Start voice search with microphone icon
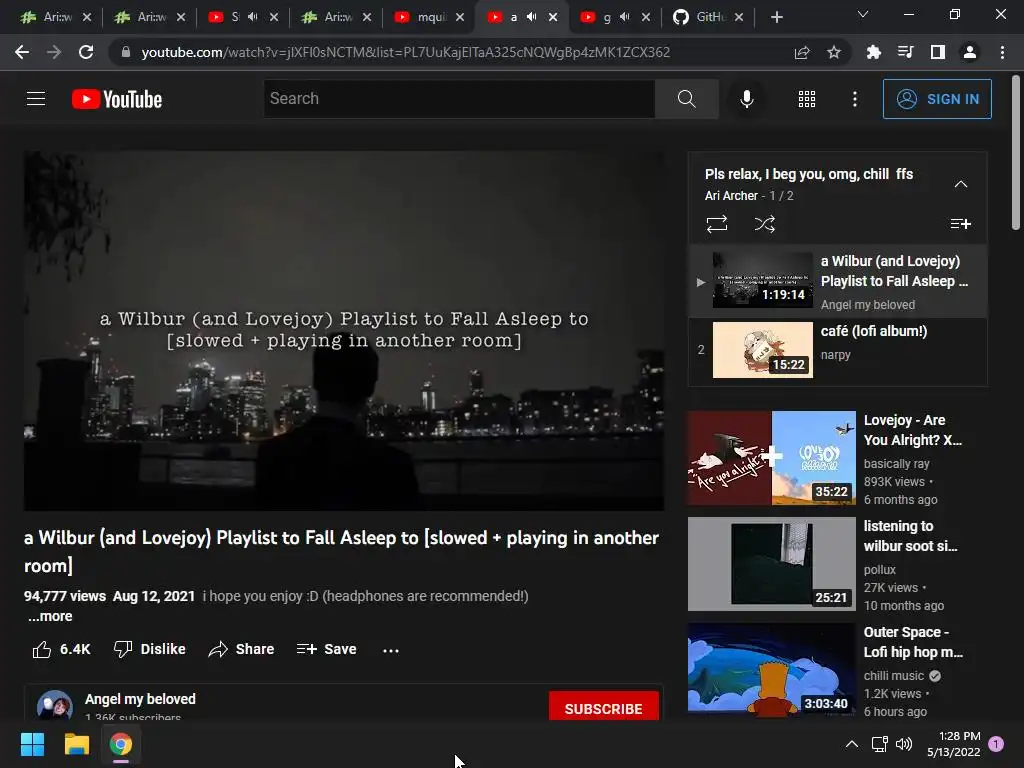Viewport: 1024px width, 768px height. point(746,99)
